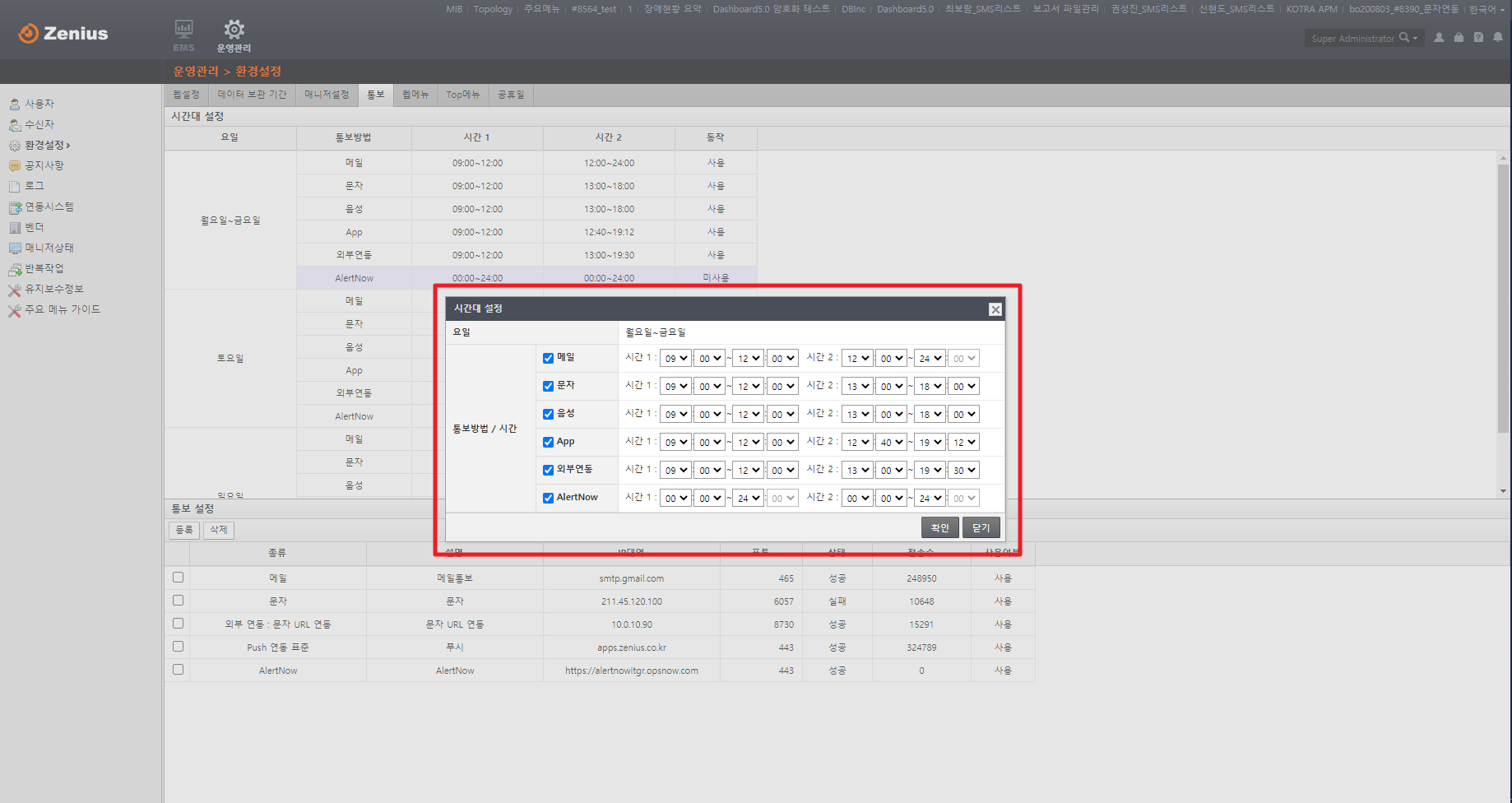
Task: Open 공지사항 from the sidebar
Action: [x=44, y=165]
